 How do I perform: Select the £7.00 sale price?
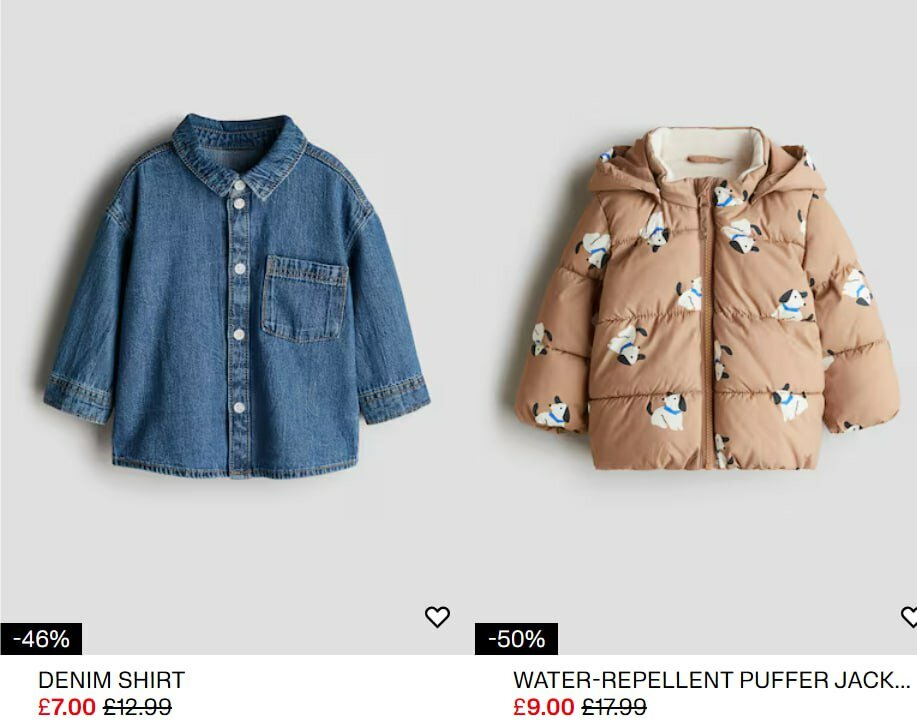point(67,707)
